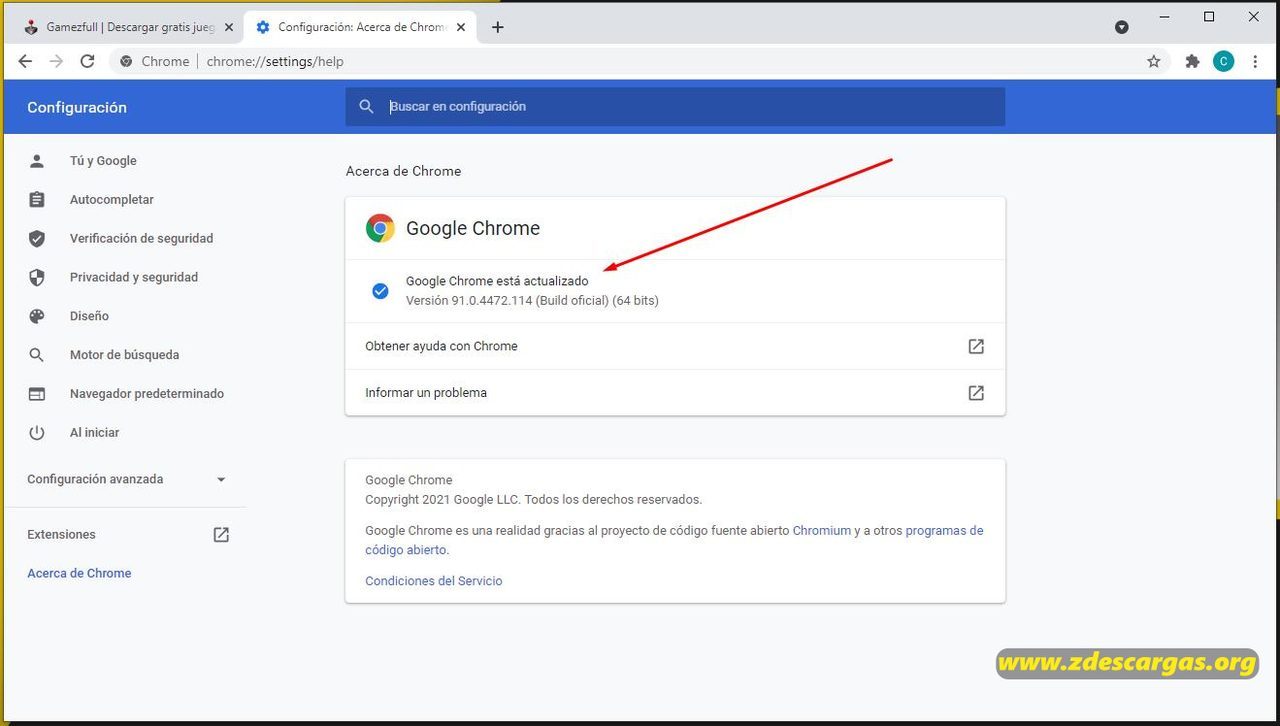Click Obtener ayuda con Chrome row

675,346
